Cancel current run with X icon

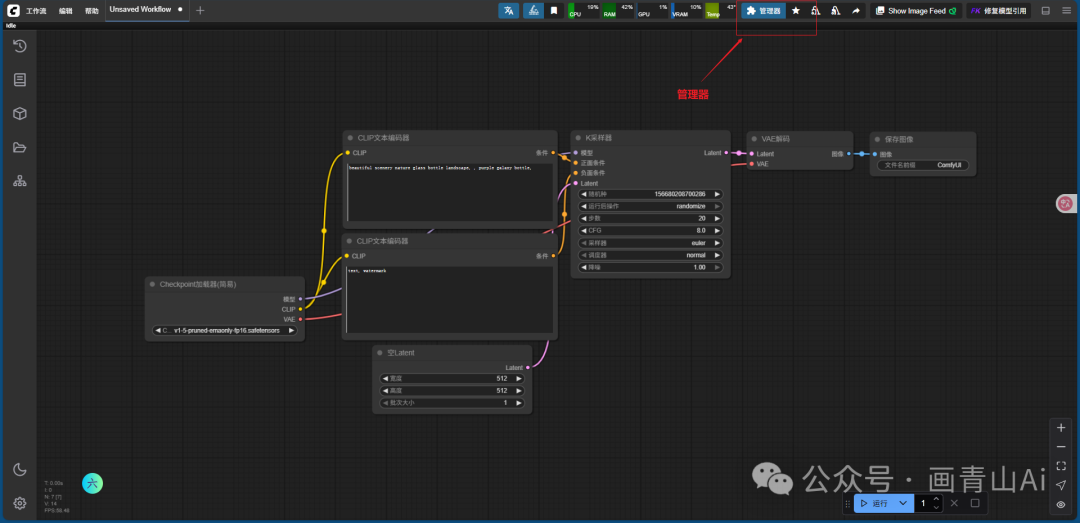pyautogui.click(x=955, y=503)
